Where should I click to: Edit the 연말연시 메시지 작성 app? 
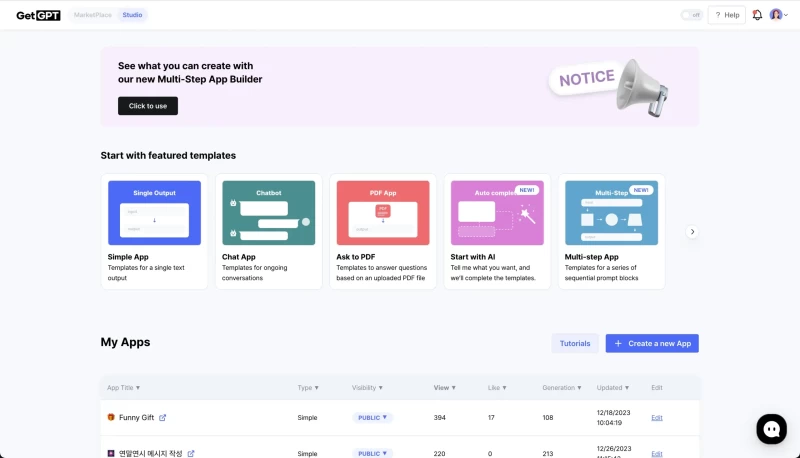tap(657, 453)
